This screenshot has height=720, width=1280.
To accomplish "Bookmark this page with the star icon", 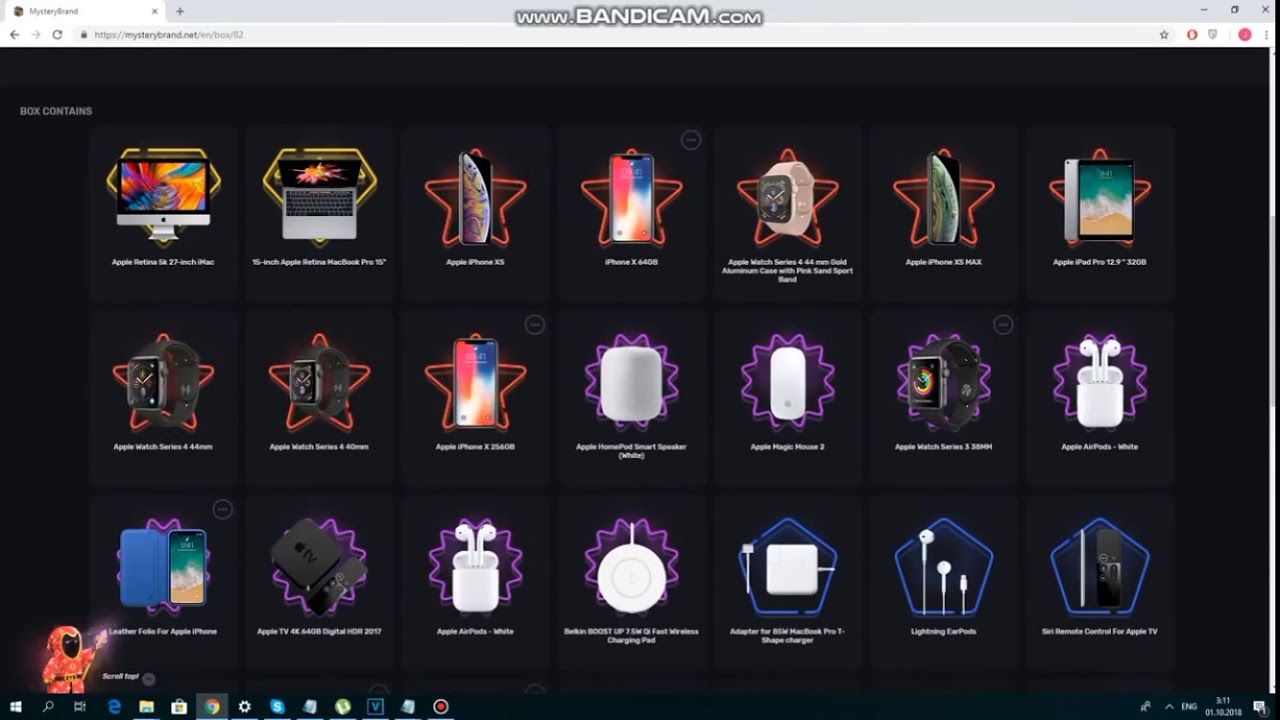I will point(1164,34).
